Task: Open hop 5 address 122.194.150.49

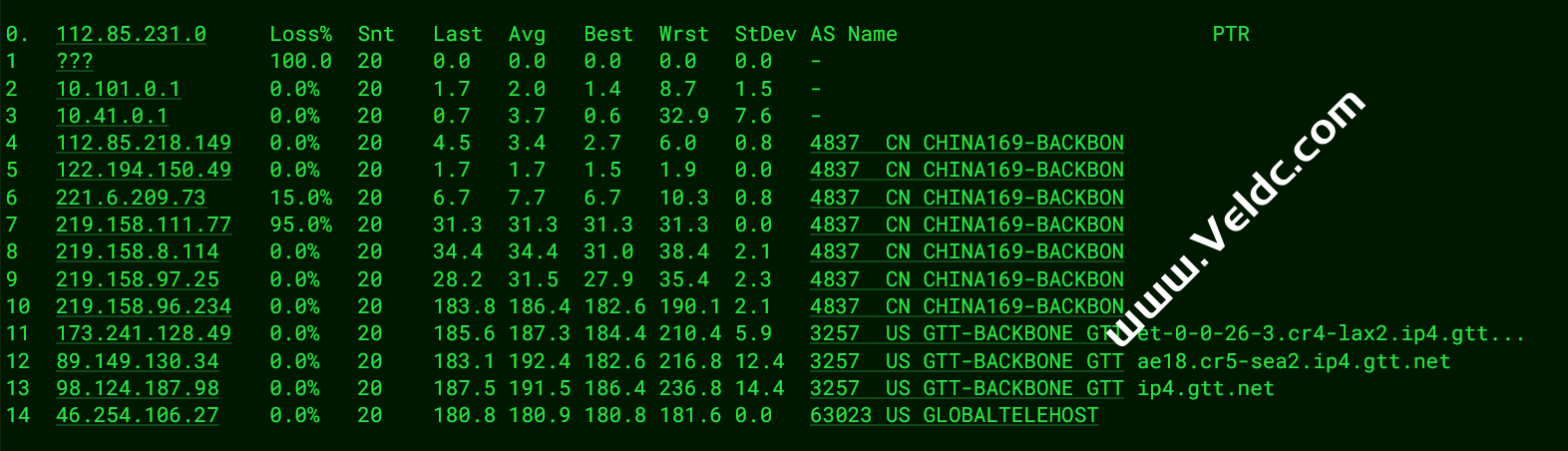Action: (144, 170)
